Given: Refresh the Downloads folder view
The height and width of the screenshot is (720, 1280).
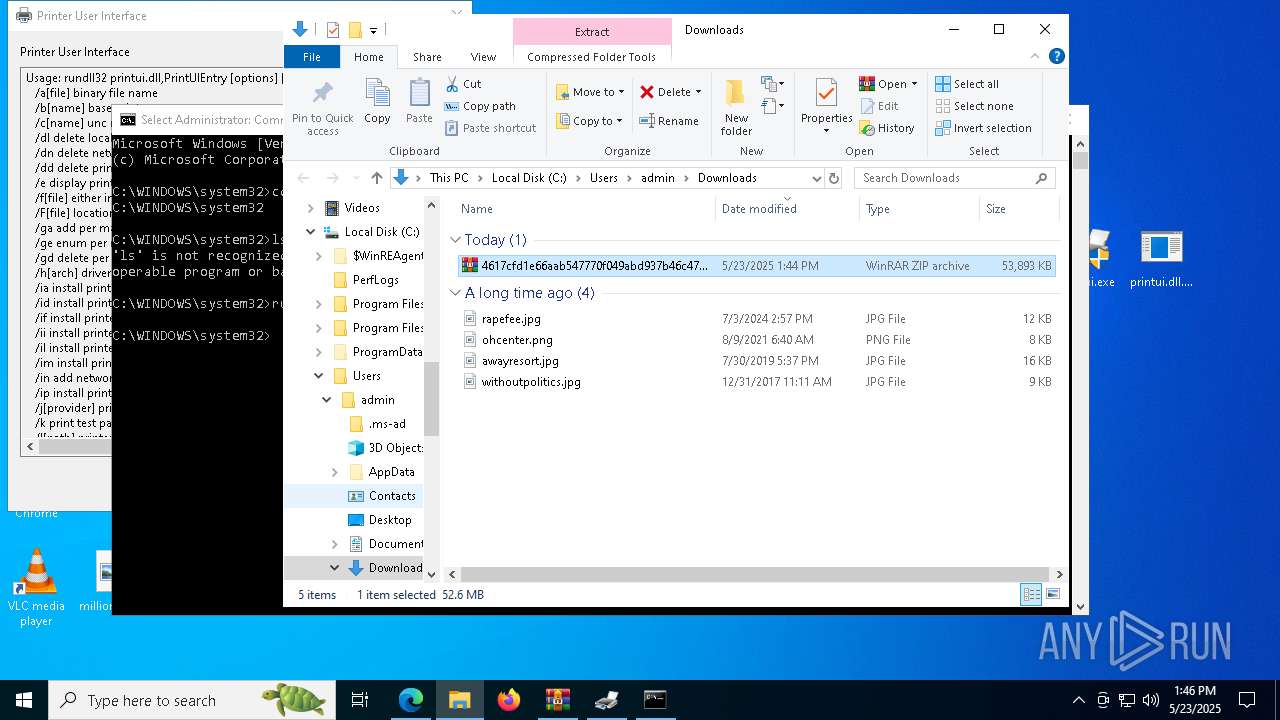Looking at the screenshot, I should pyautogui.click(x=834, y=178).
